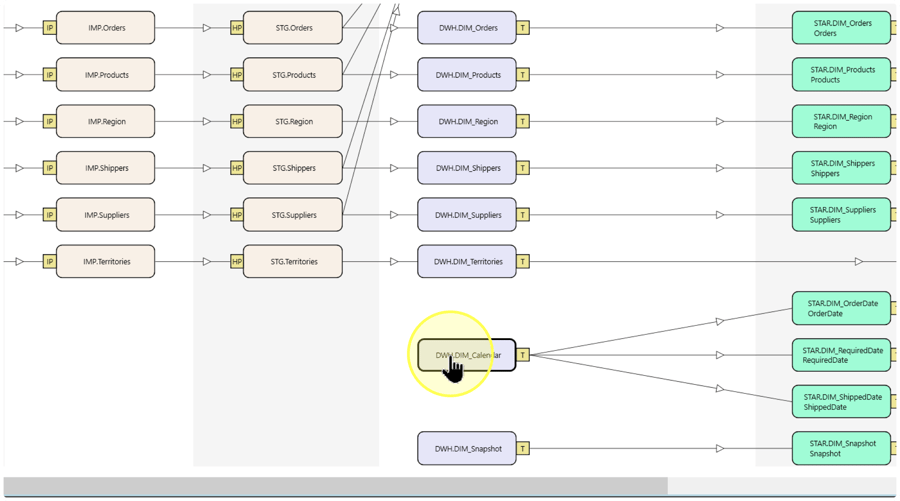900x501 pixels.
Task: Click the horizontal scrollbar thumb
Action: (x=335, y=486)
